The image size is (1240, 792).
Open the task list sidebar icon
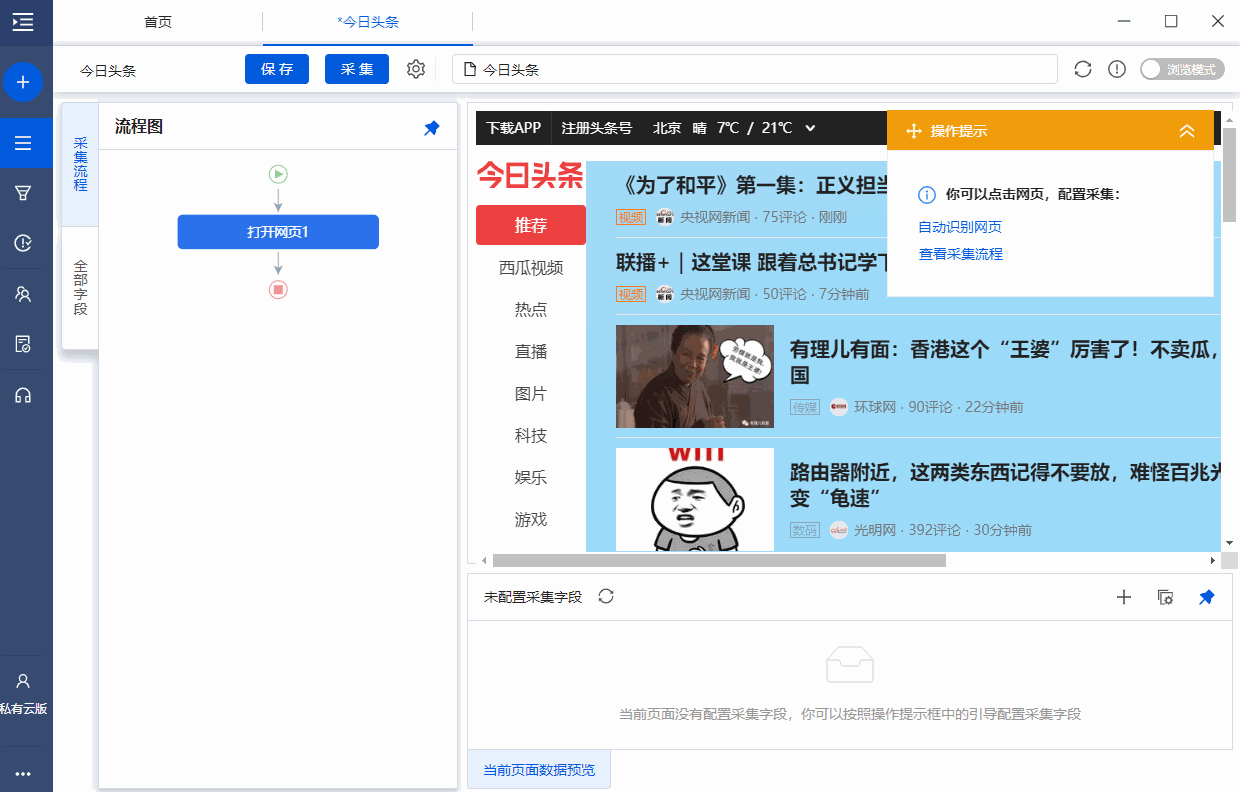click(23, 143)
